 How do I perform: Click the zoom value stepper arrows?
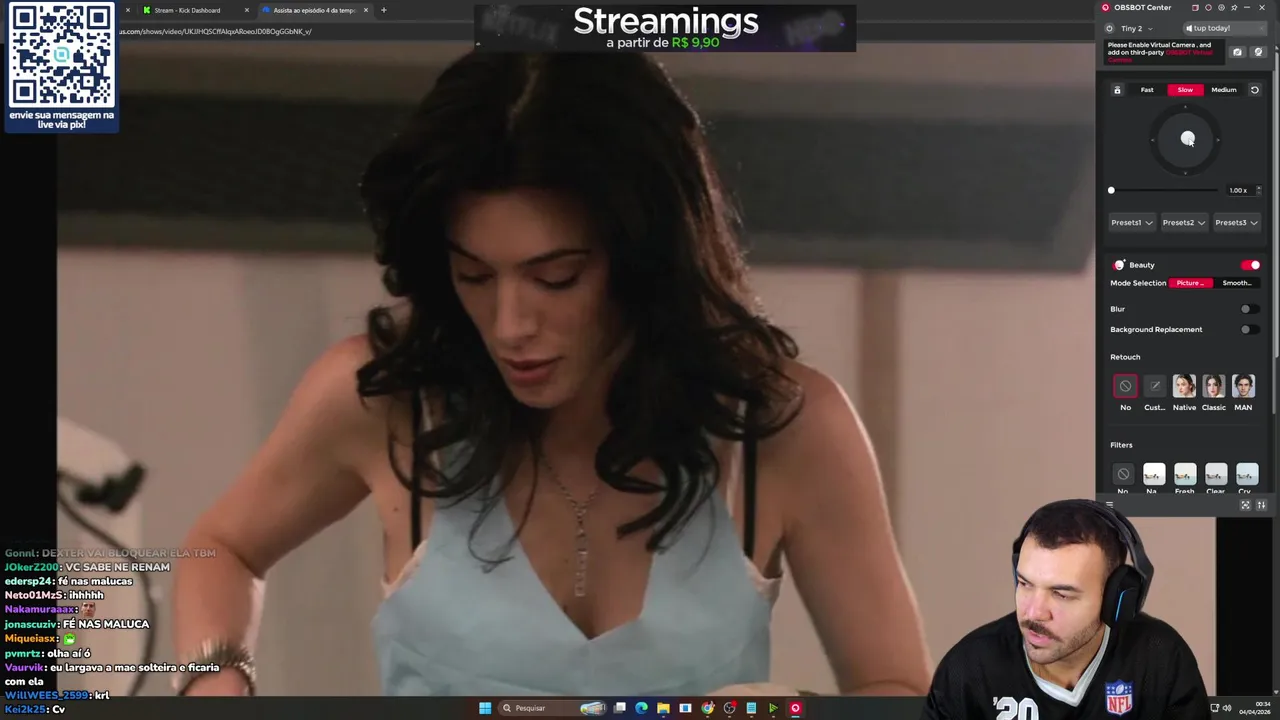pos(1258,190)
